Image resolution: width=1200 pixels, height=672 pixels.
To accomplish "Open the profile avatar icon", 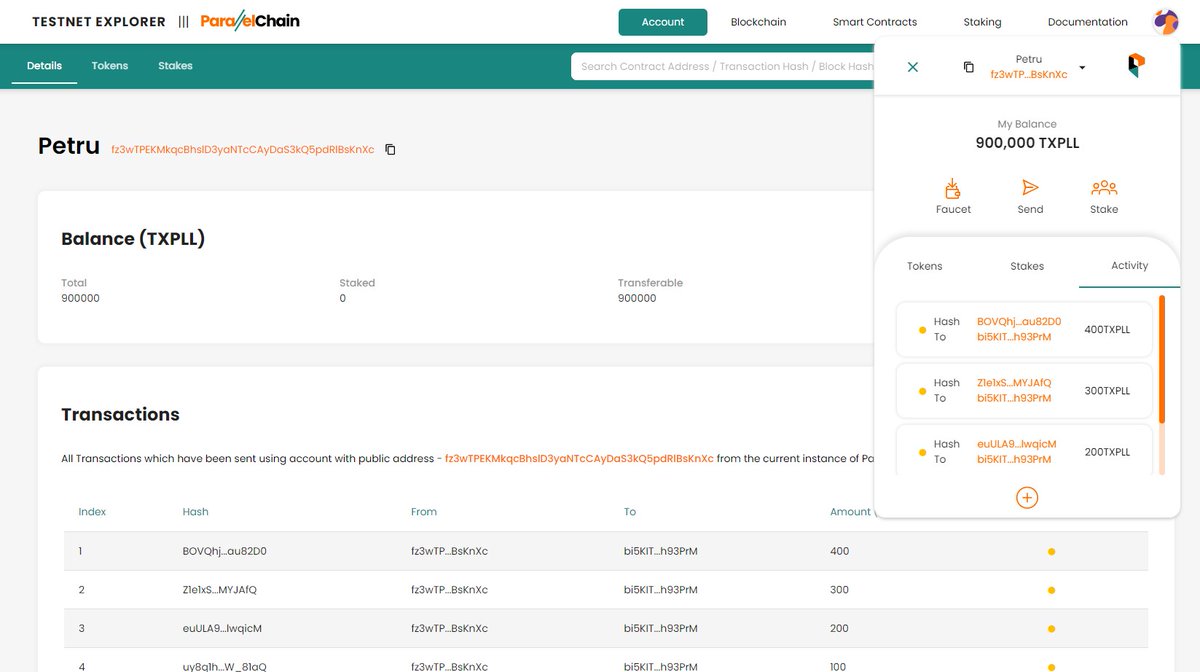I will [1165, 21].
